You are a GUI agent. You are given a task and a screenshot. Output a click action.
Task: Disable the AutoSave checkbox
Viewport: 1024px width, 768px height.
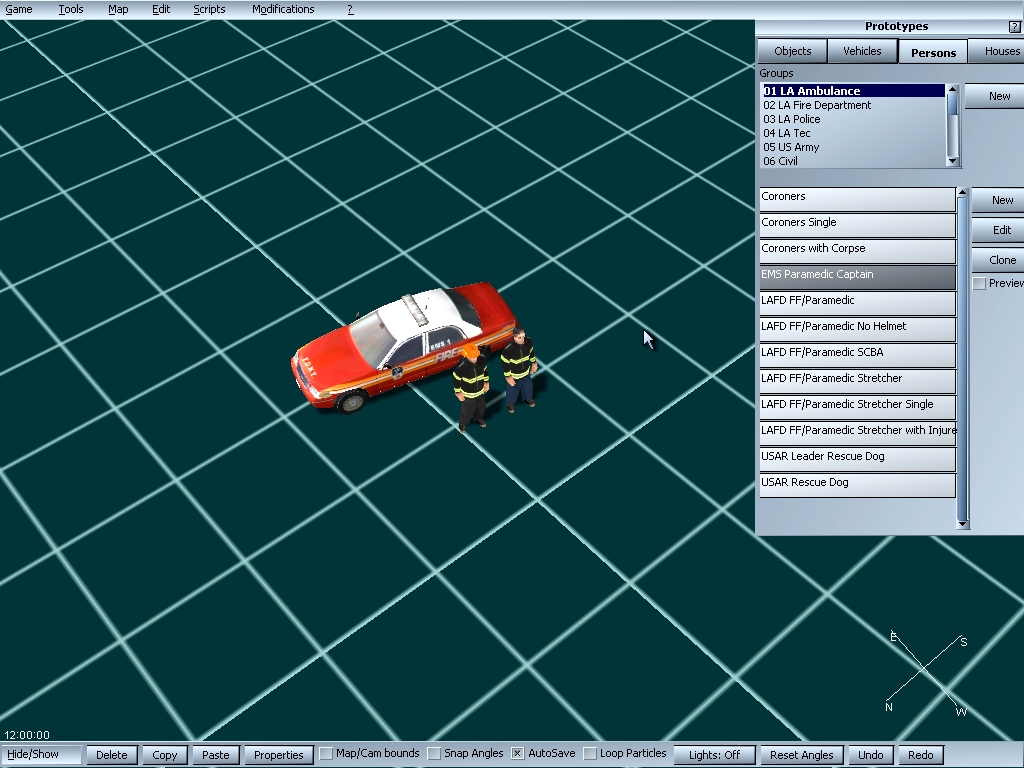click(x=517, y=754)
